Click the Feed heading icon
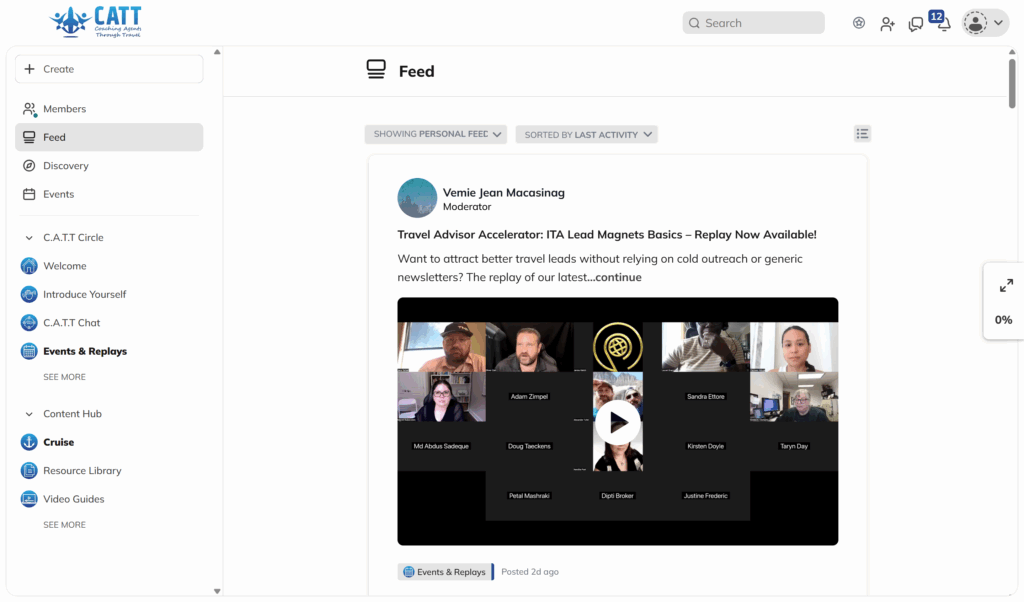 pos(376,69)
